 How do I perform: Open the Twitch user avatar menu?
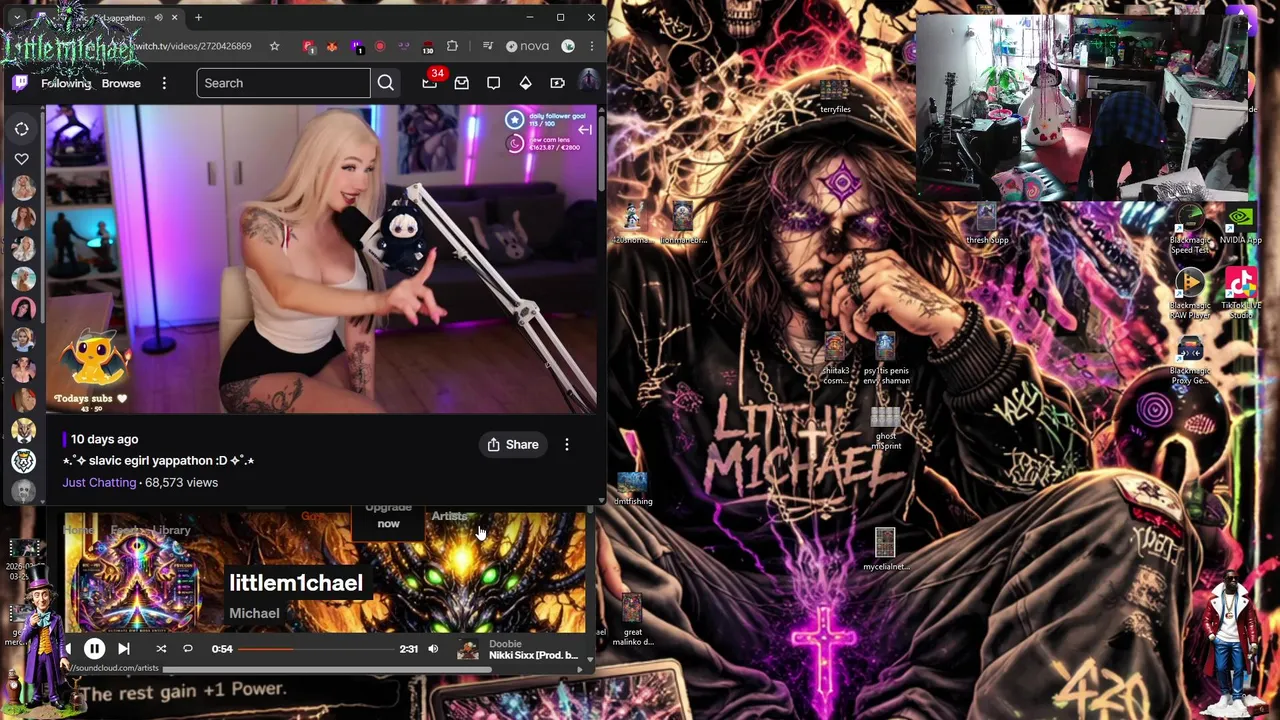(x=589, y=81)
